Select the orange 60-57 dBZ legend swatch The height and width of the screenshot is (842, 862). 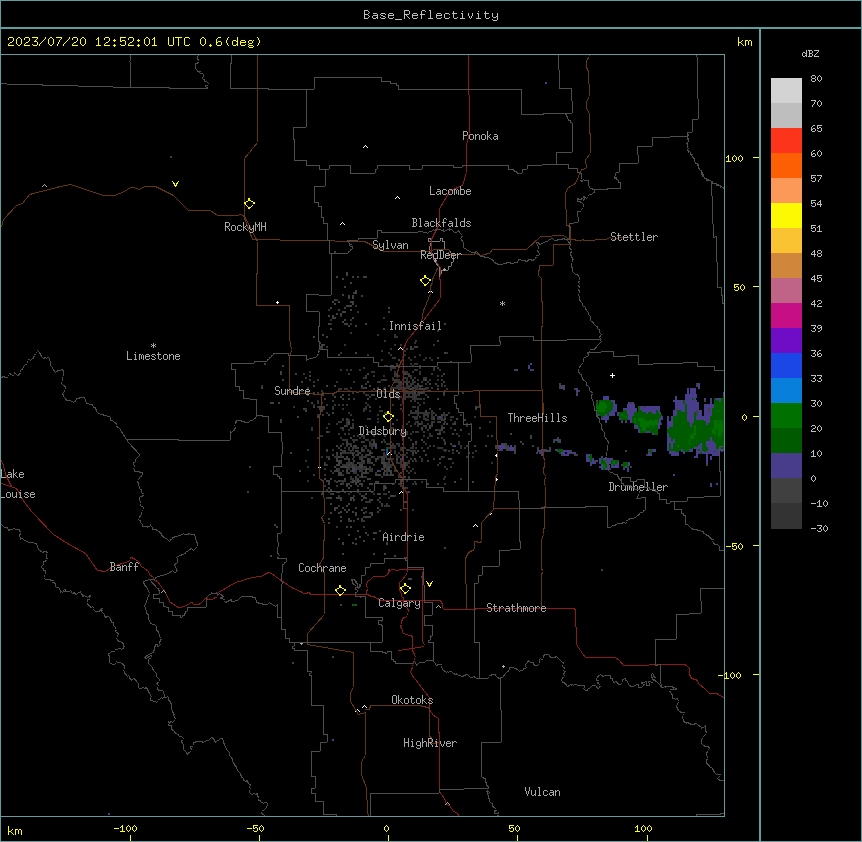pos(786,165)
